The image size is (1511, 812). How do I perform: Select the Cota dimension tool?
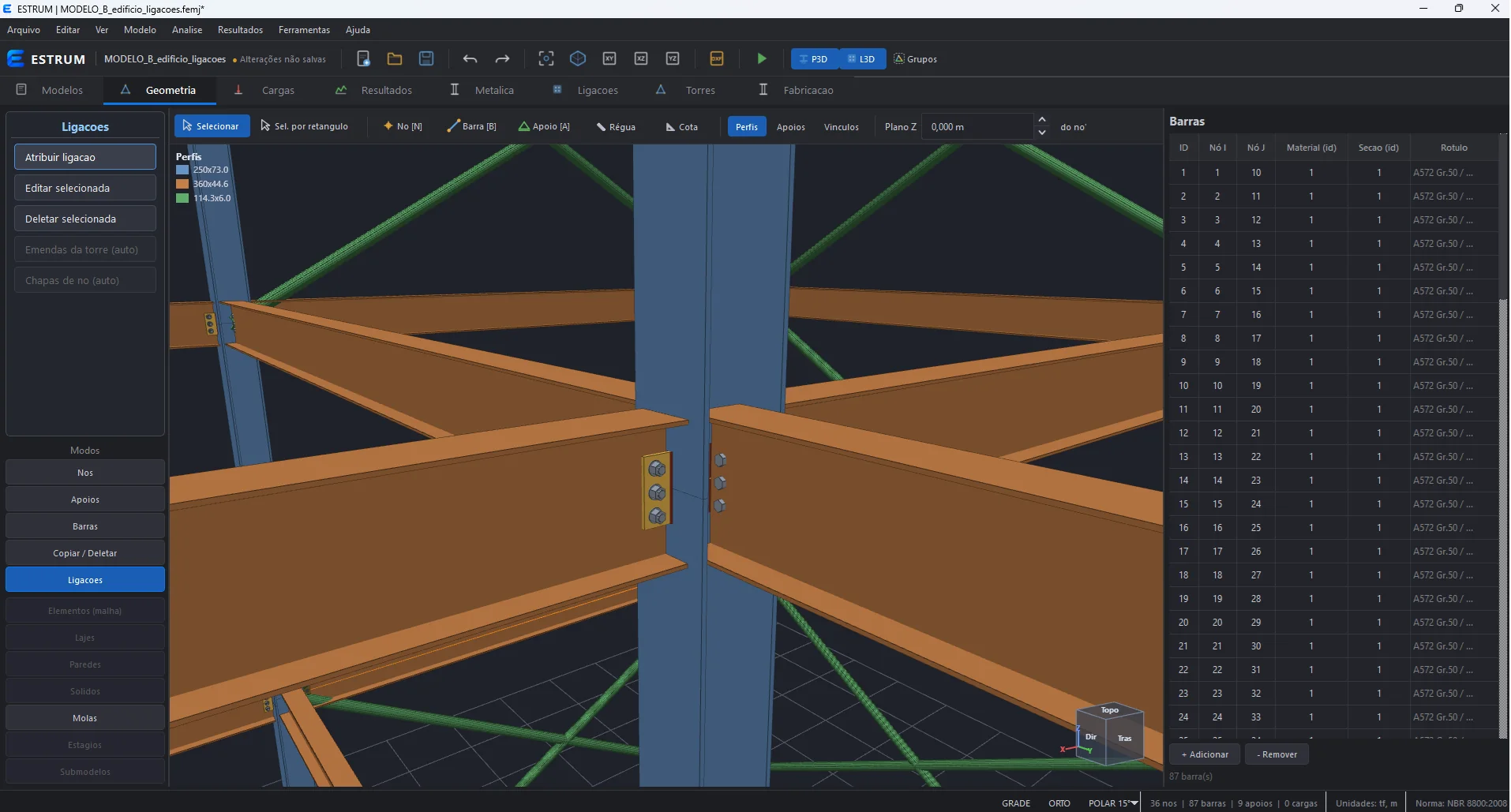[682, 127]
